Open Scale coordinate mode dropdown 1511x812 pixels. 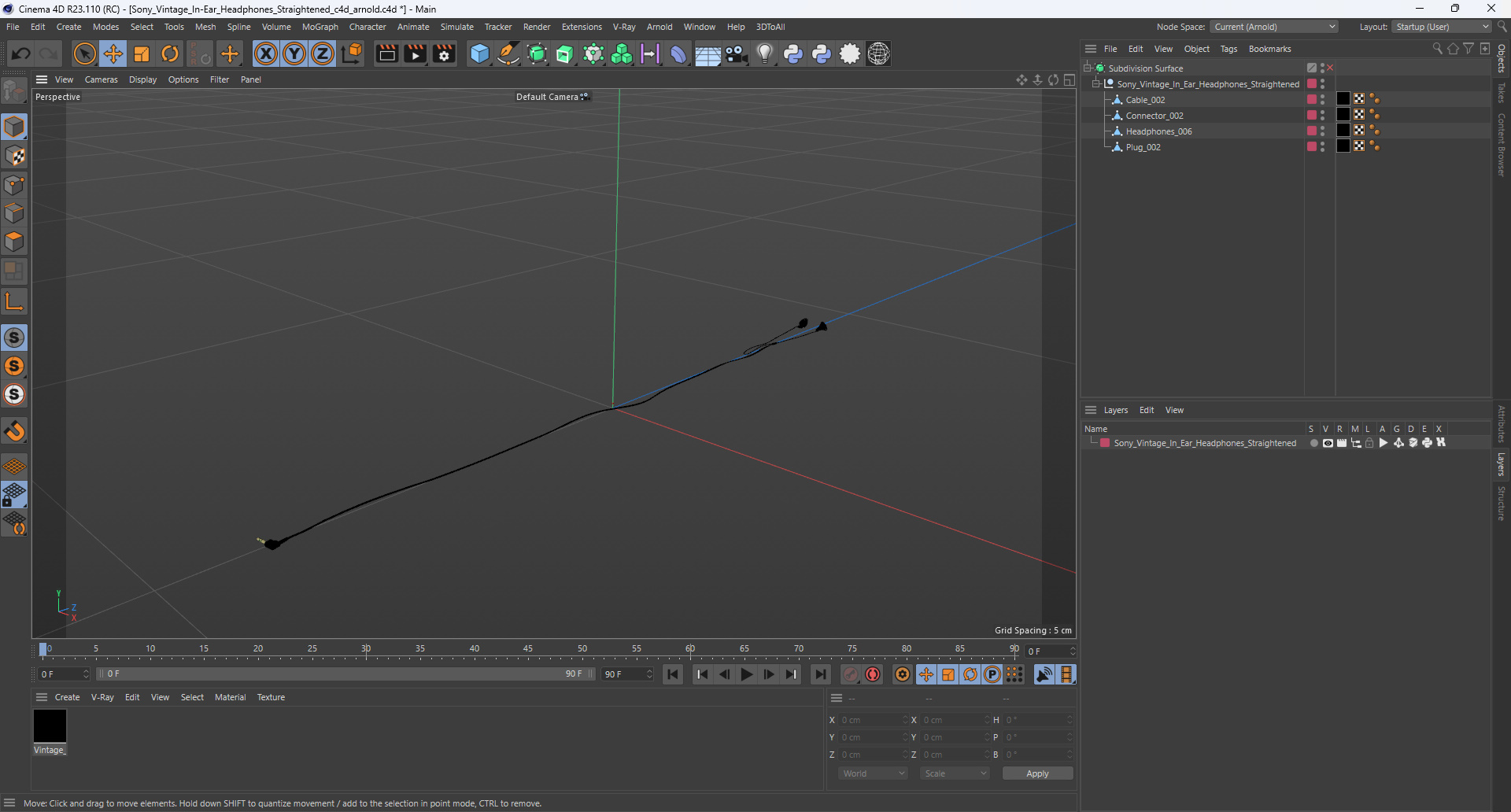(x=955, y=773)
